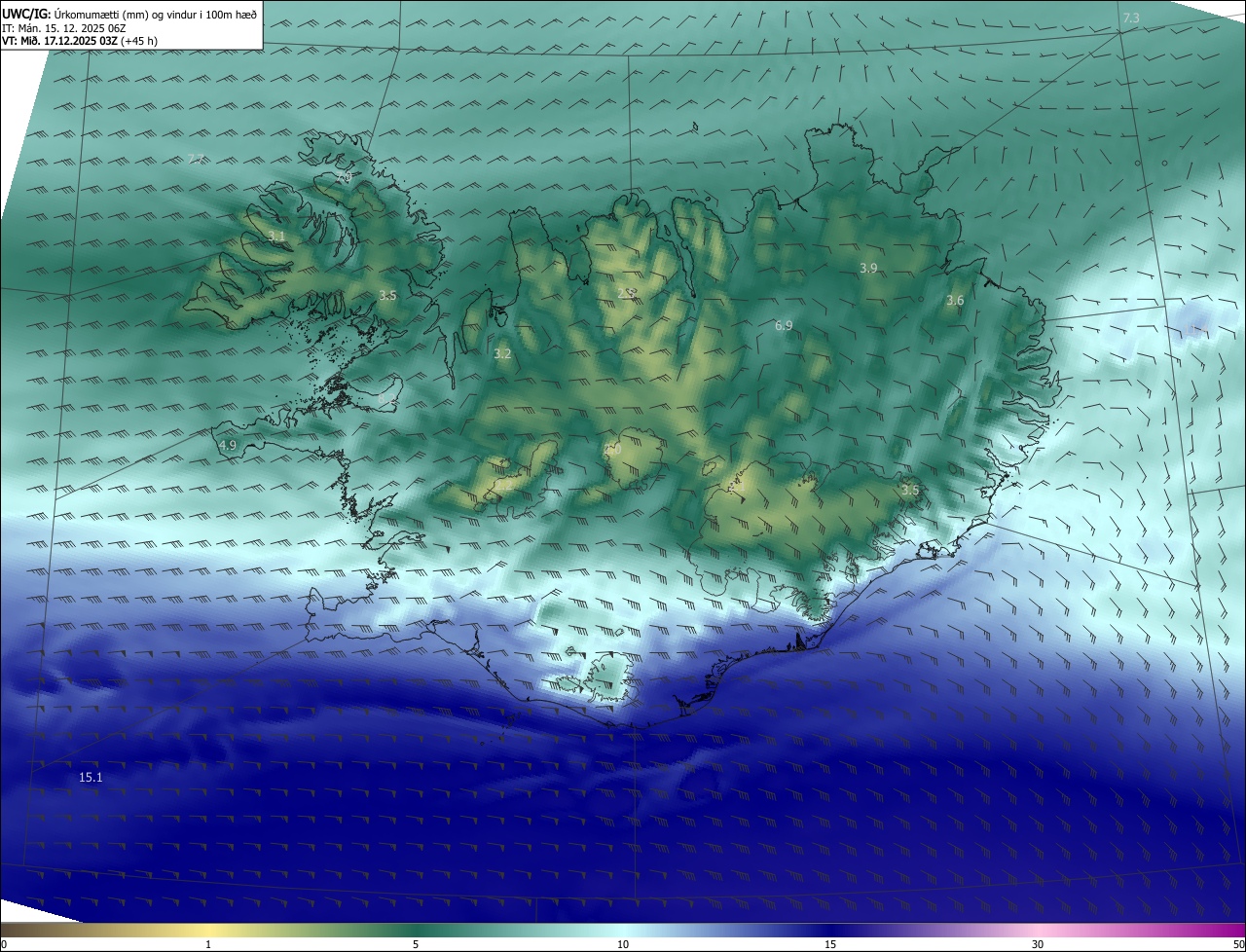Click the "50" tick on the color scale

(1238, 944)
